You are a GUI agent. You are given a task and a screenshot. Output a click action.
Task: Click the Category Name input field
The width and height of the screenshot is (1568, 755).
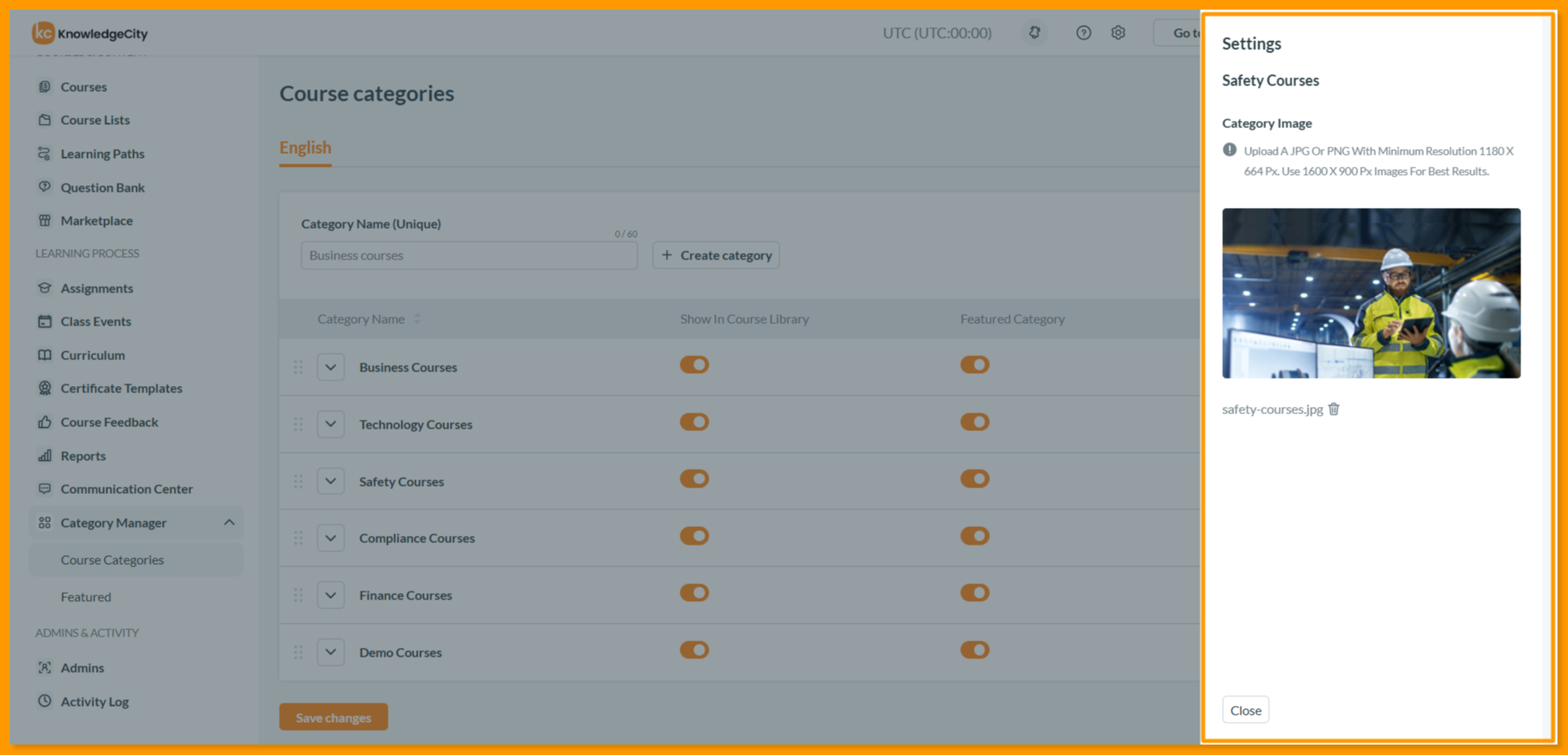click(469, 255)
